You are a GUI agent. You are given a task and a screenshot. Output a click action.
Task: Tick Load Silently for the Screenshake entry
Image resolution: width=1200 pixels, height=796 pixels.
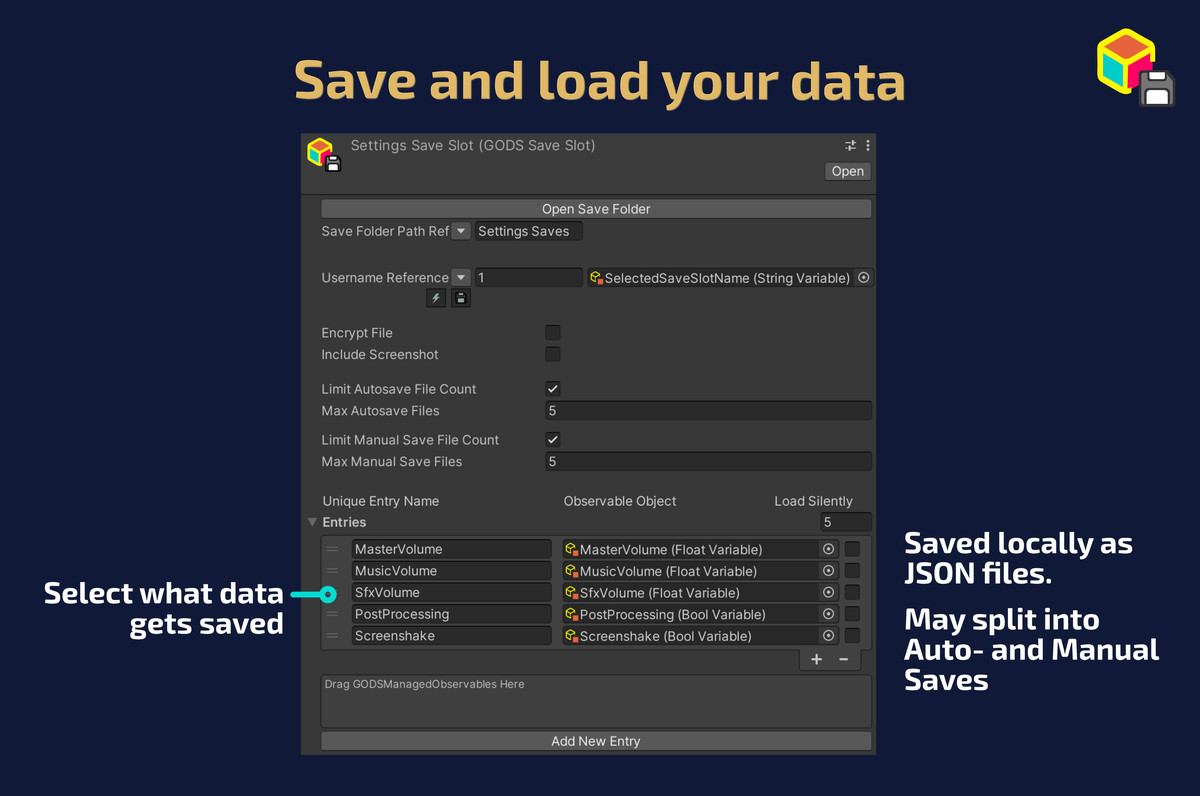coord(852,636)
